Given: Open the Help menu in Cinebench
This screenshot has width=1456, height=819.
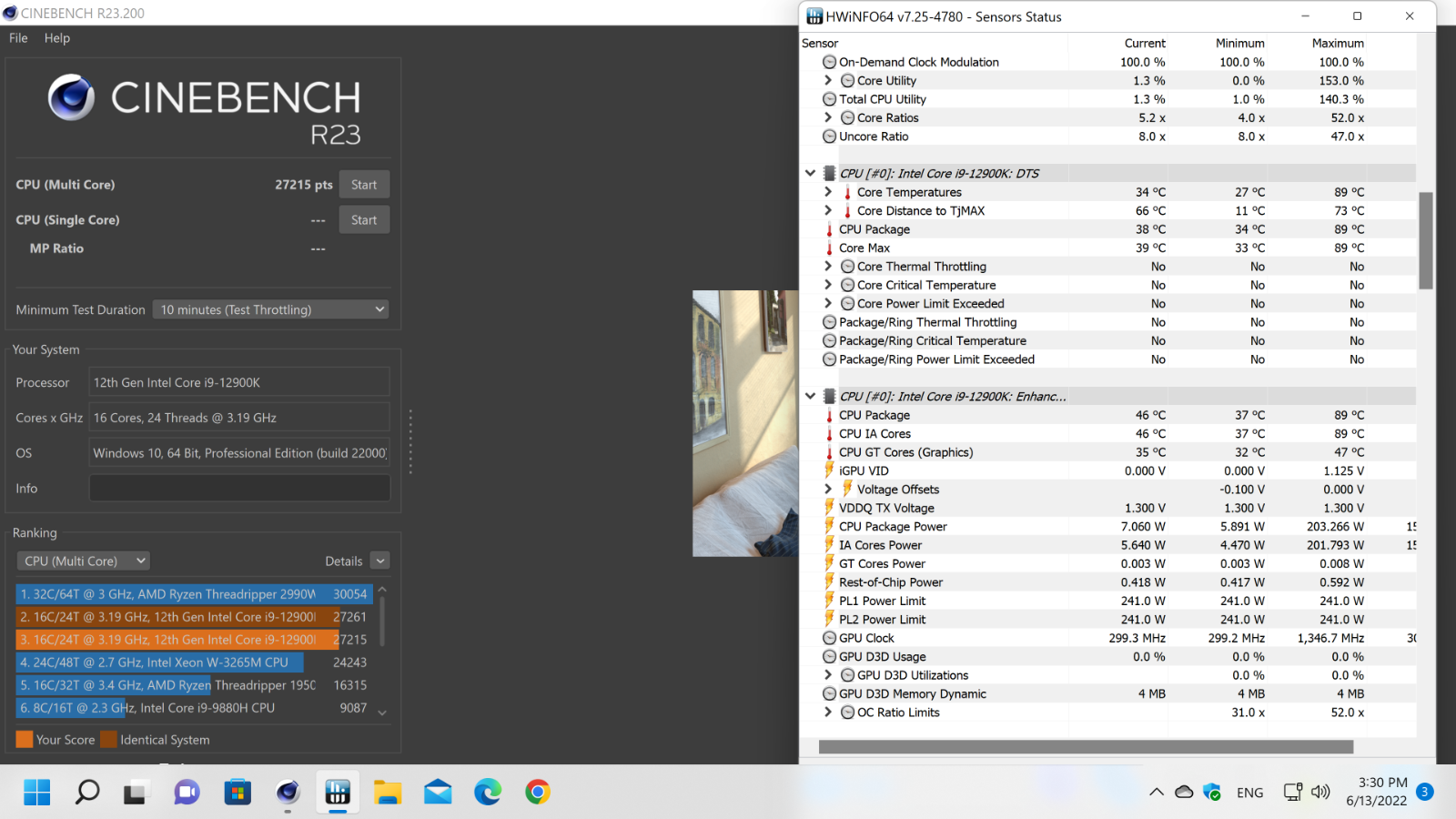Looking at the screenshot, I should [57, 38].
